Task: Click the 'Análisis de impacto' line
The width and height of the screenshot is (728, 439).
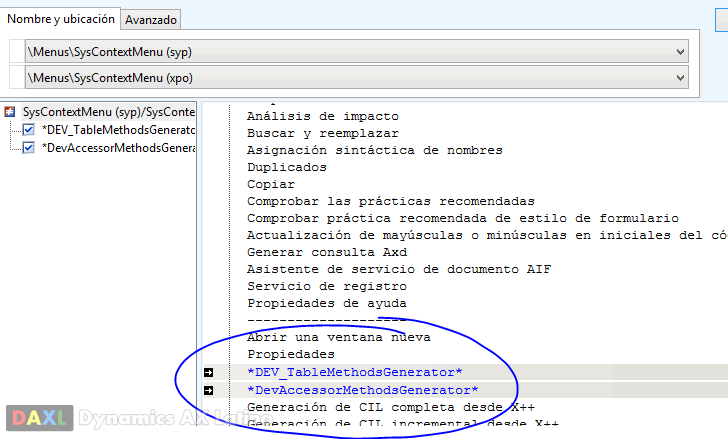Action: click(x=322, y=116)
